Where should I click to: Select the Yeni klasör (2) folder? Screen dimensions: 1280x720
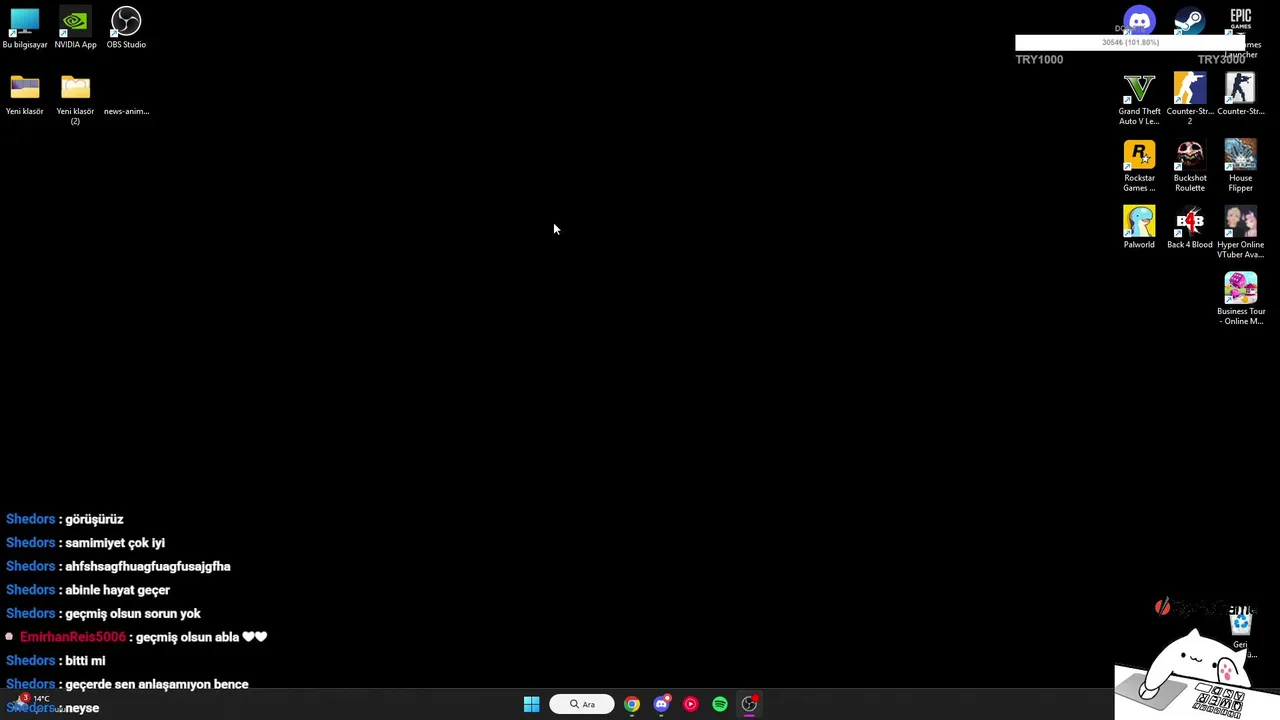75,99
